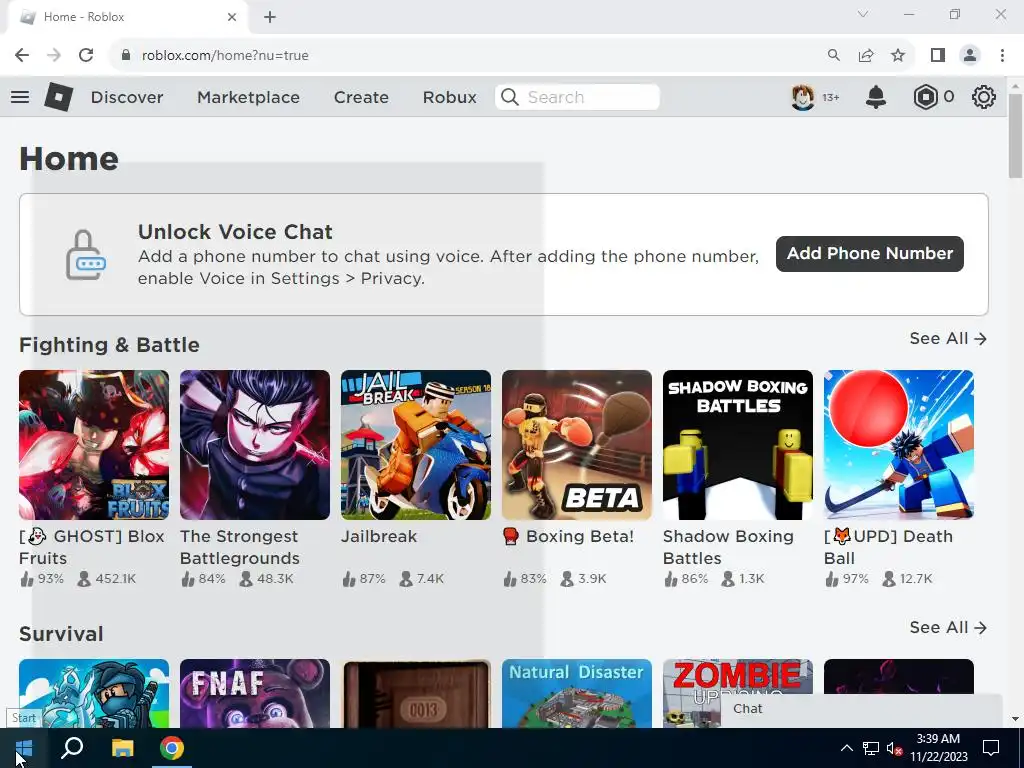
Task: Close the Home - Roblox tab
Action: click(x=232, y=17)
